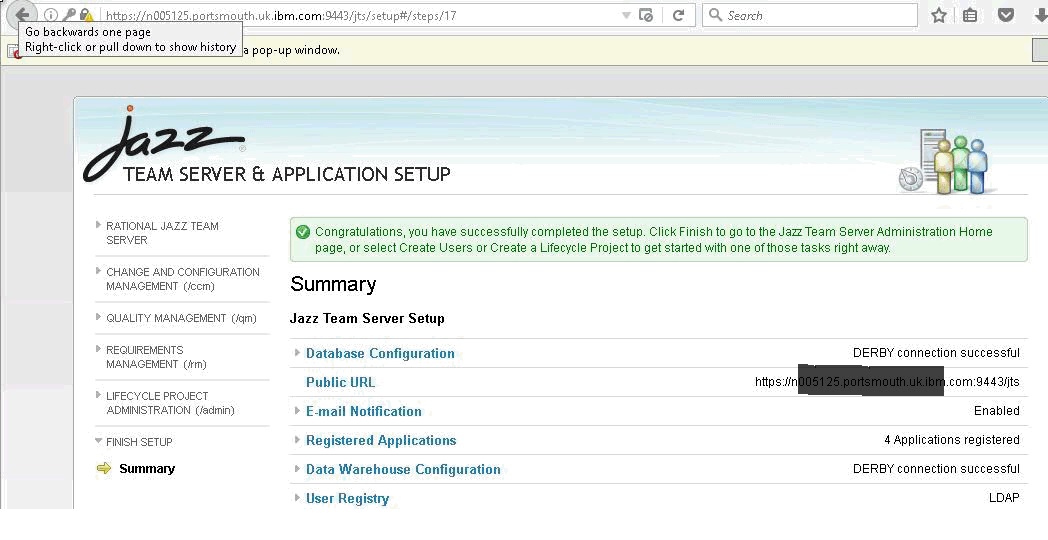Open site information icon in address bar
Viewport: 1048px width, 540px height.
tap(51, 15)
